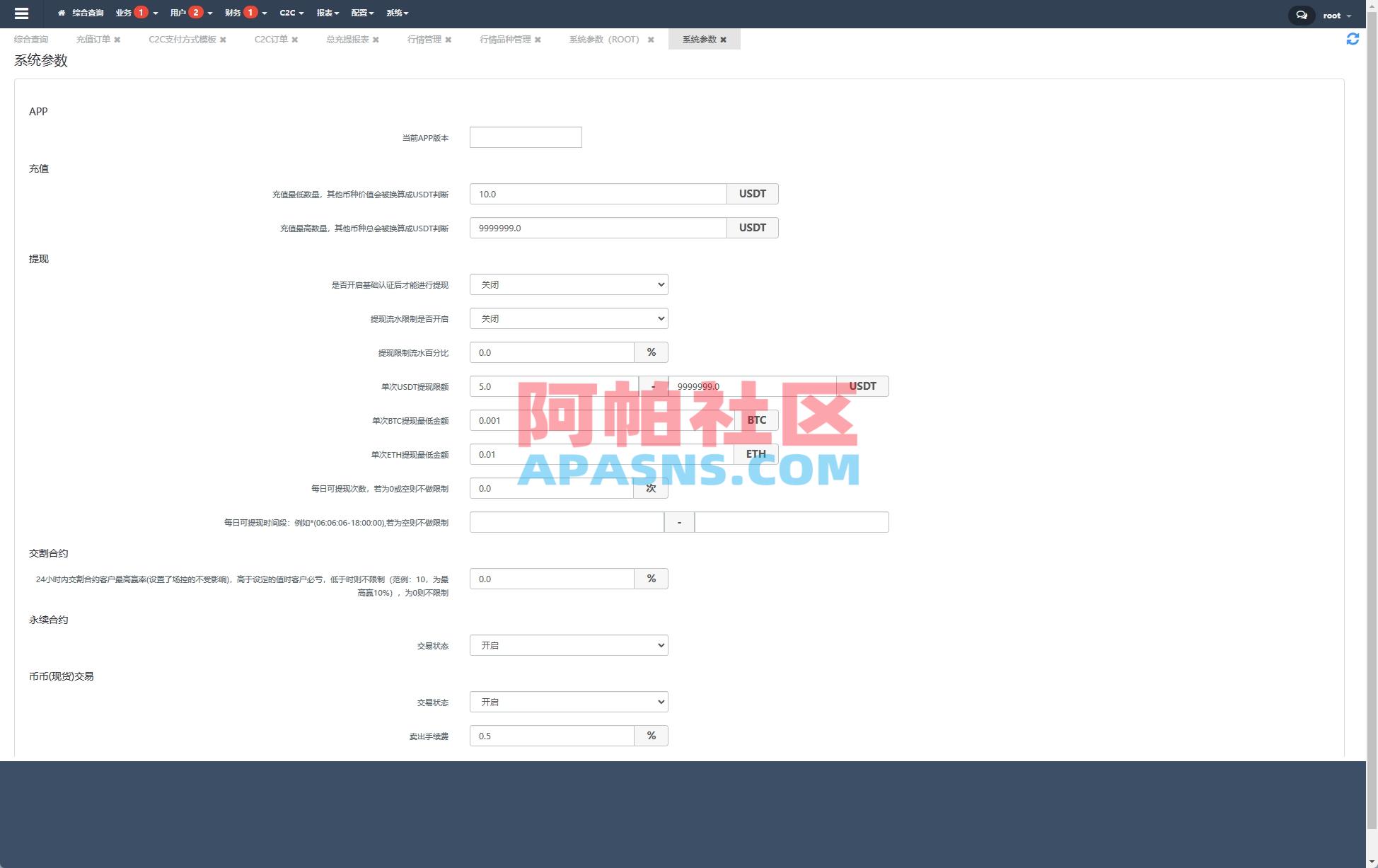Close the 总充提报表 tab
Image resolution: width=1378 pixels, height=868 pixels.
click(376, 40)
